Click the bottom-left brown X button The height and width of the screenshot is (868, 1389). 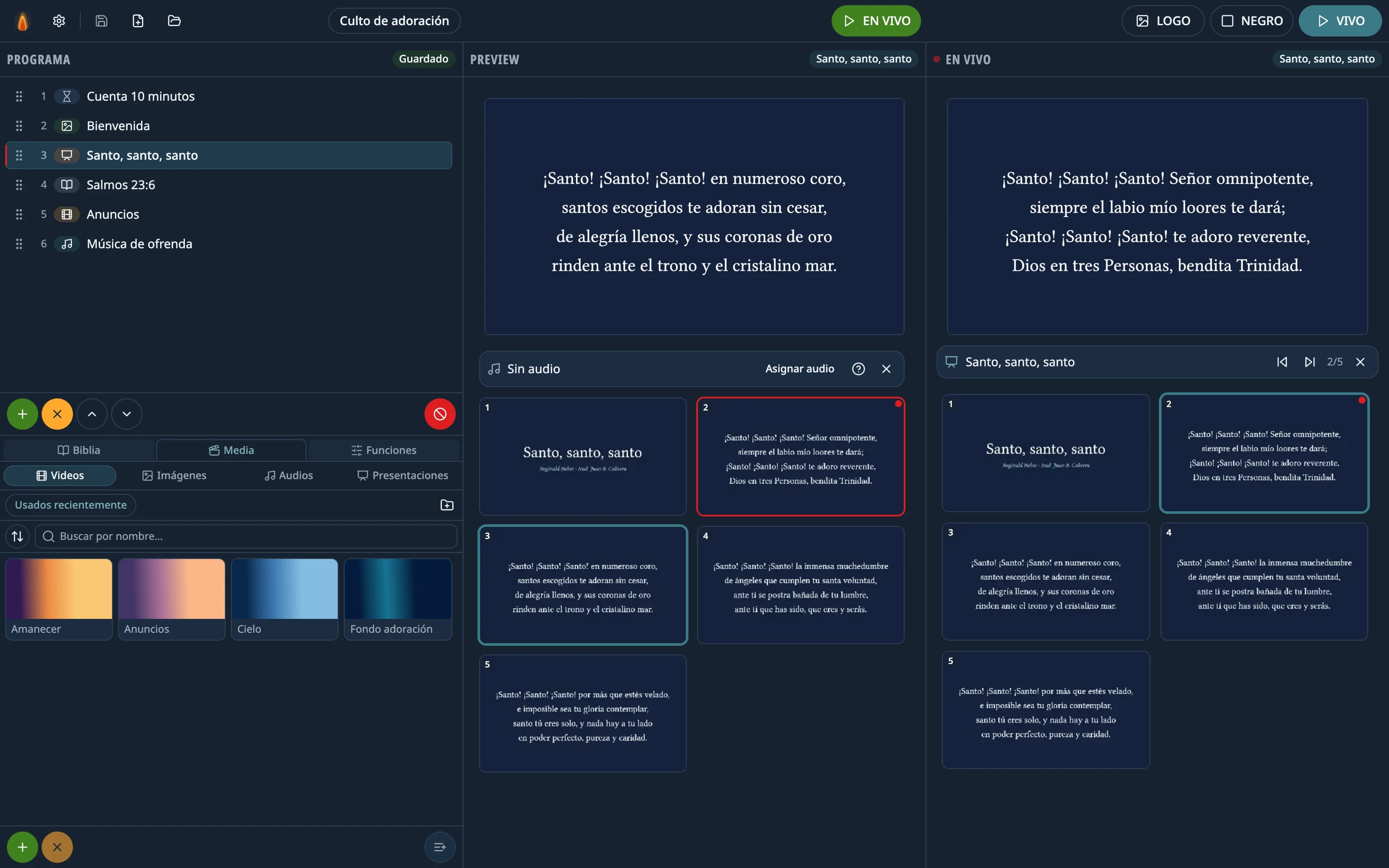(x=57, y=847)
